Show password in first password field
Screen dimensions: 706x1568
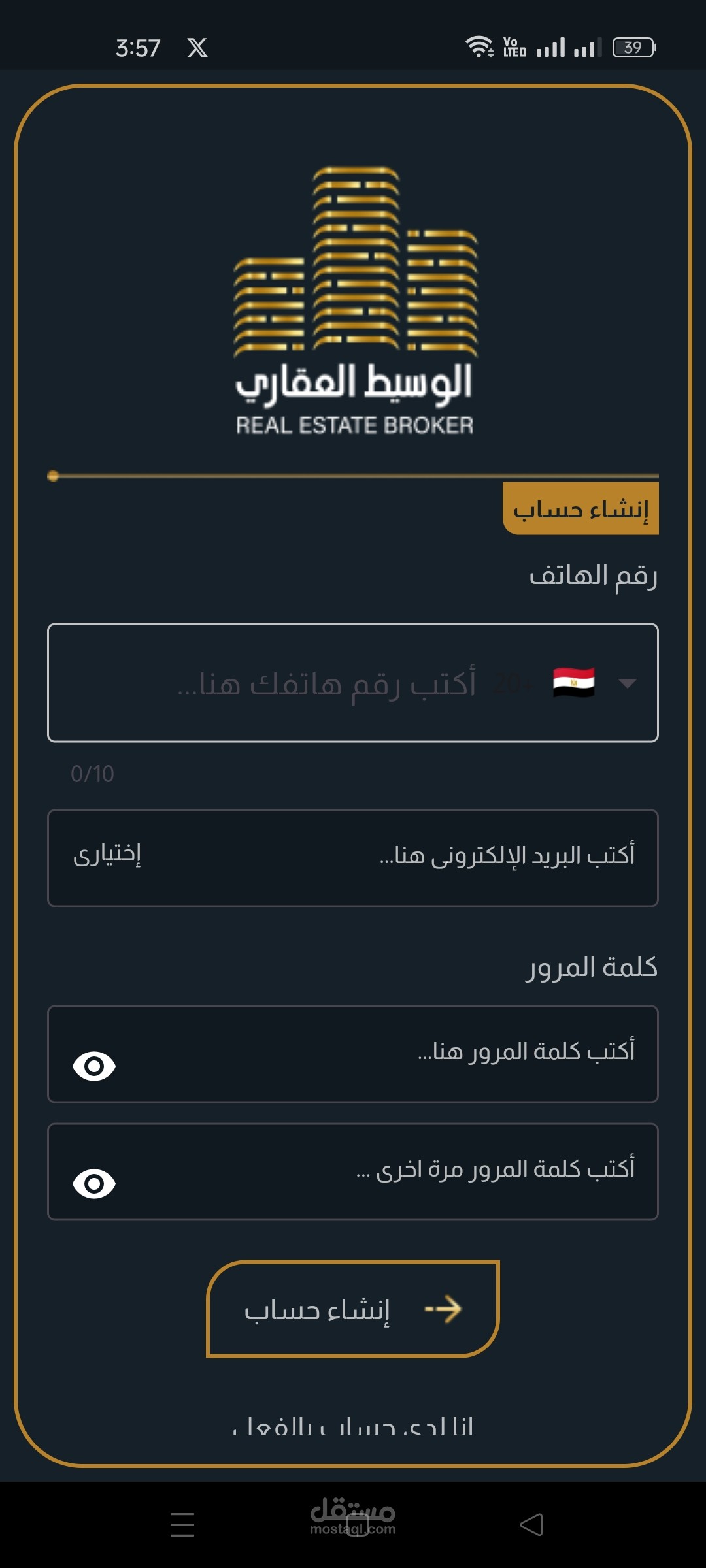[x=94, y=1066]
